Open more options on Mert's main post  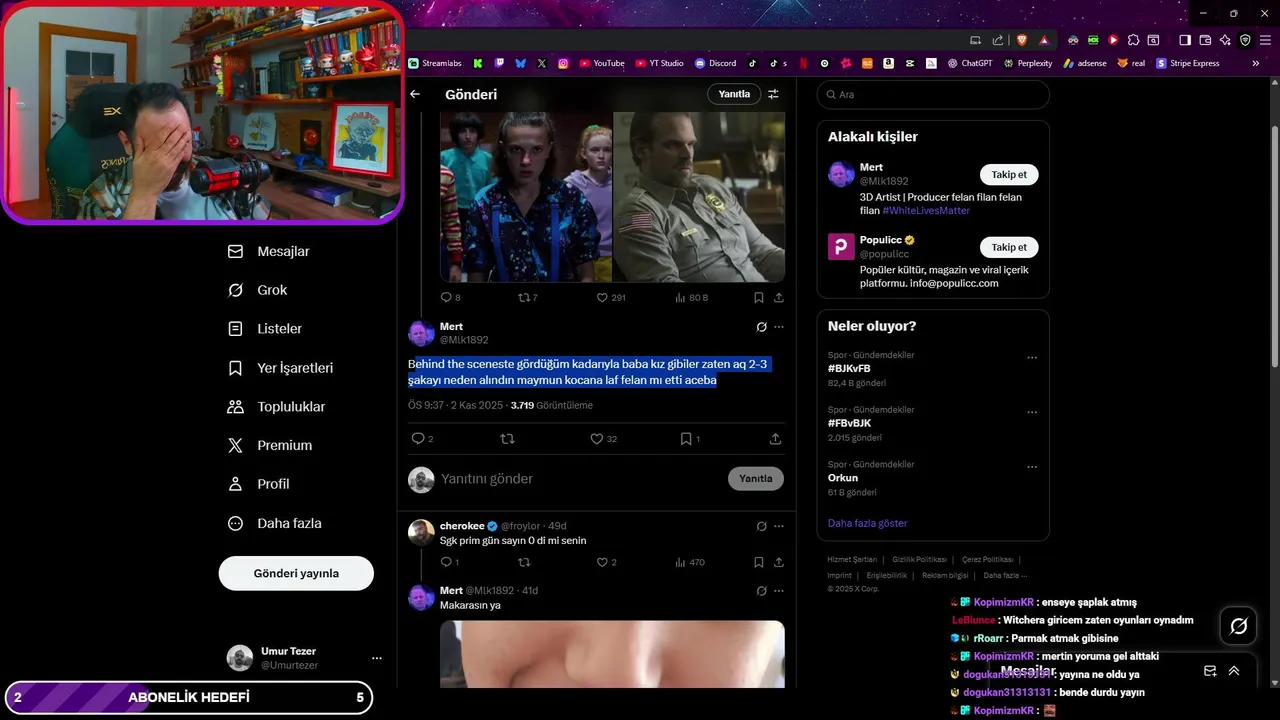click(779, 327)
